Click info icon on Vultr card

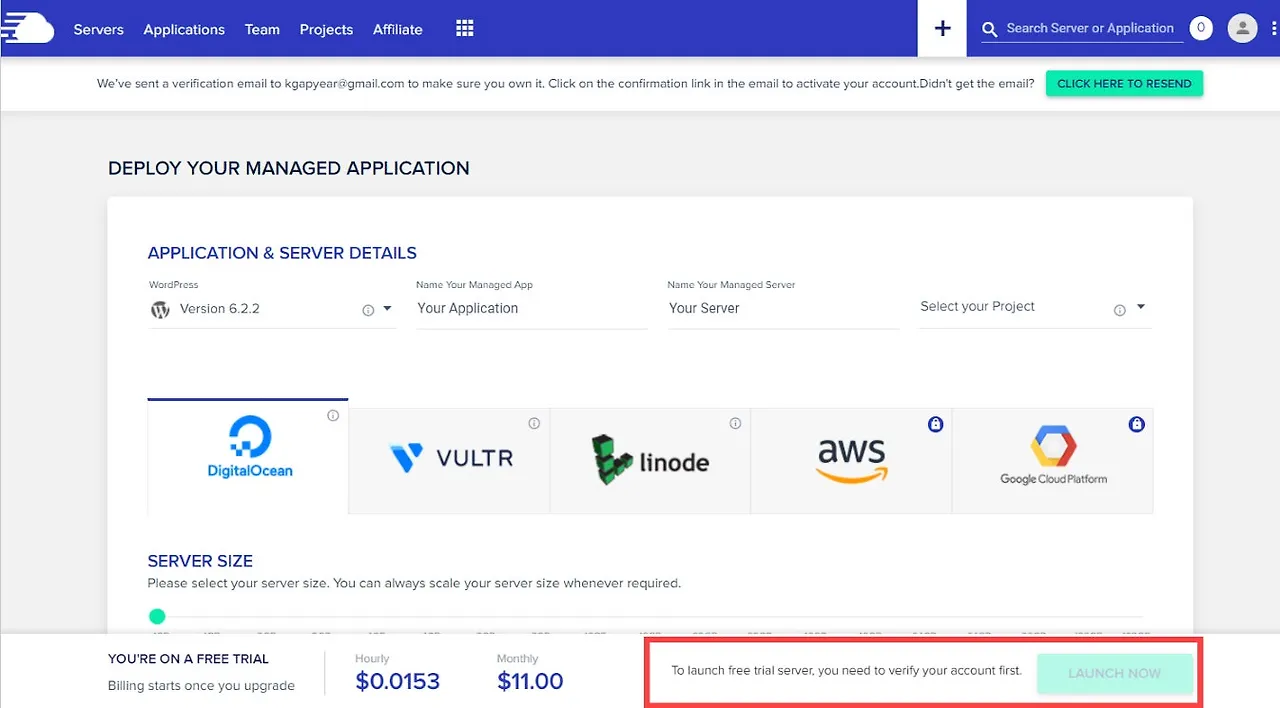click(534, 424)
